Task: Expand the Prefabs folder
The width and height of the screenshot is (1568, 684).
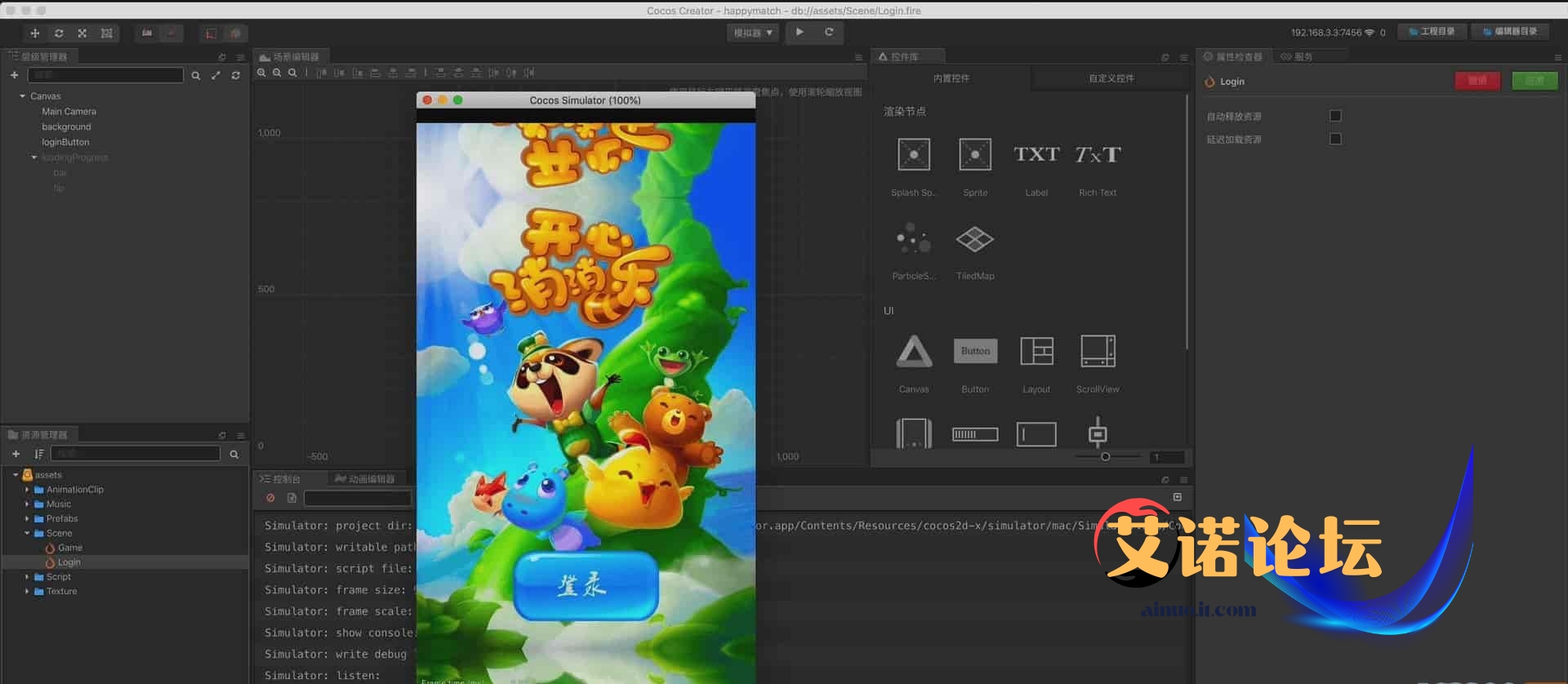Action: pyautogui.click(x=27, y=519)
